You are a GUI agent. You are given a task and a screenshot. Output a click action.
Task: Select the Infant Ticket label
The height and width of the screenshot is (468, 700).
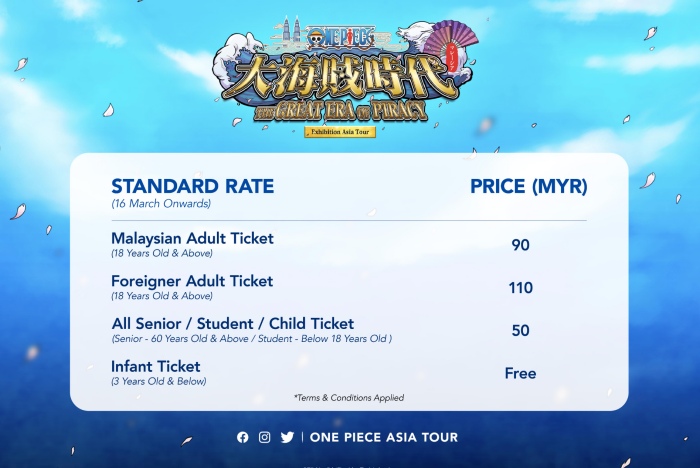click(156, 366)
